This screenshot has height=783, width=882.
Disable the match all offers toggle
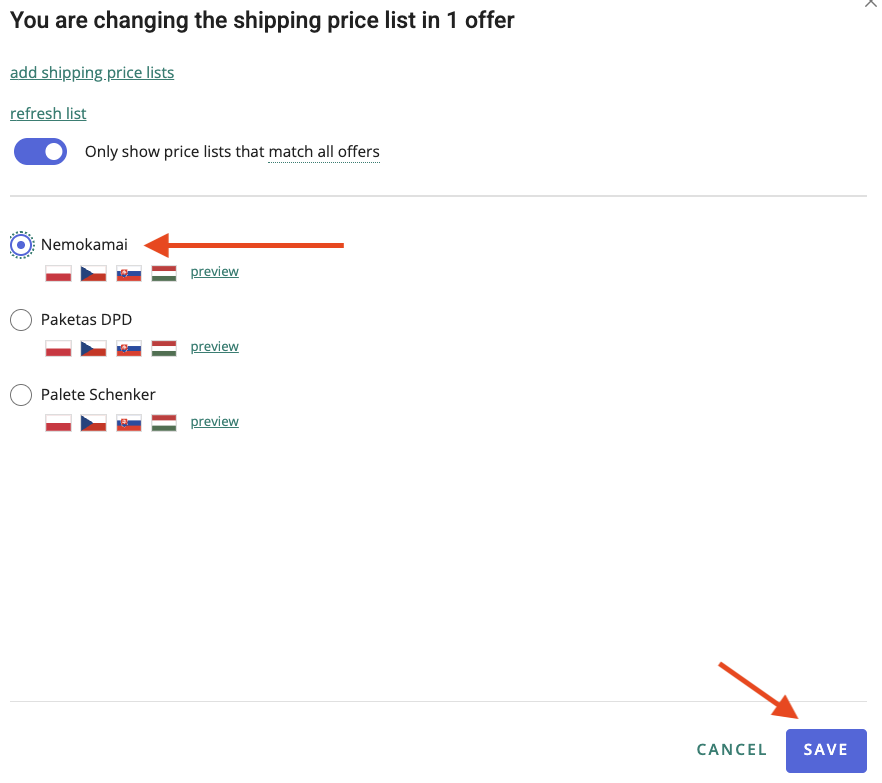pyautogui.click(x=41, y=152)
